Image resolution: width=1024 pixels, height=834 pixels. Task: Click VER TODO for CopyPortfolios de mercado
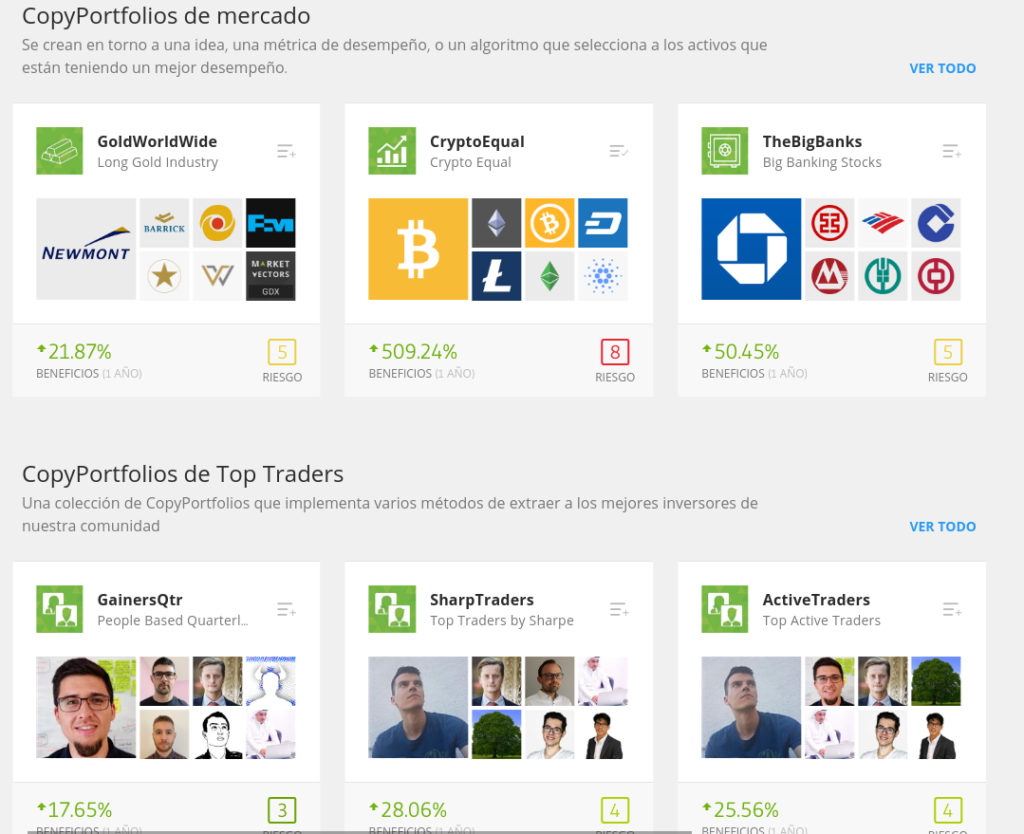tap(942, 68)
